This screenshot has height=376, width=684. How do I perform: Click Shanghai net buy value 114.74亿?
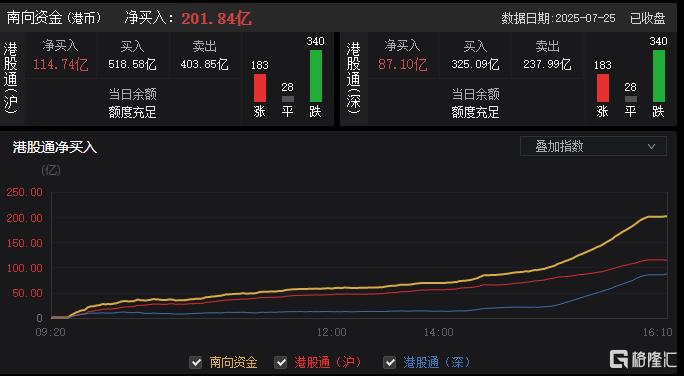pos(61,65)
